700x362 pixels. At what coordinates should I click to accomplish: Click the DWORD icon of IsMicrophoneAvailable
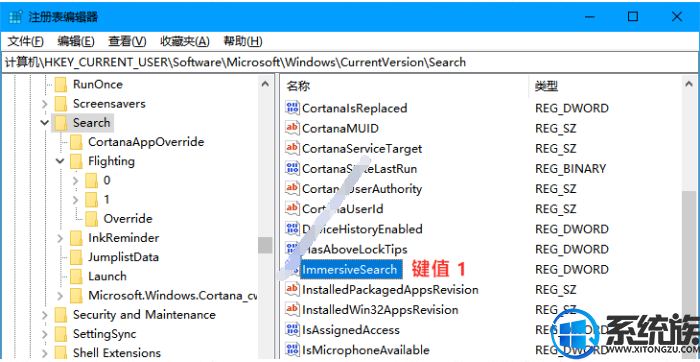(292, 350)
